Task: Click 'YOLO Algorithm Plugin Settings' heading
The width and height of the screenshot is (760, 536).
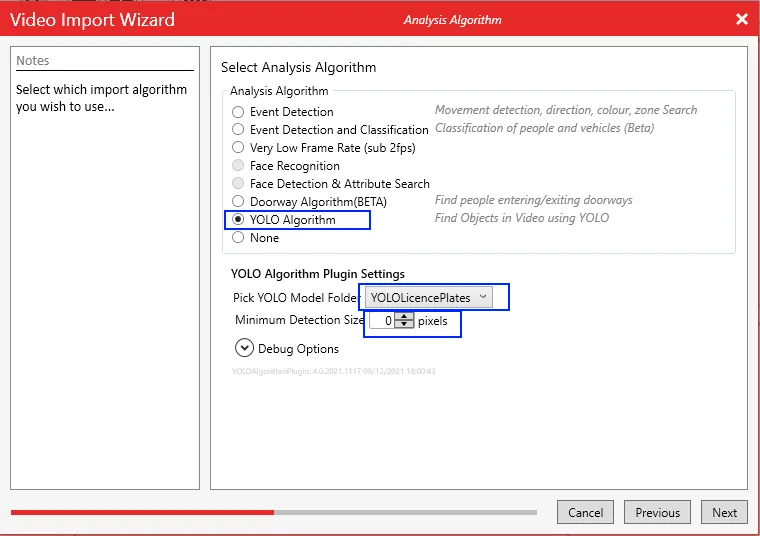Action: click(x=317, y=274)
